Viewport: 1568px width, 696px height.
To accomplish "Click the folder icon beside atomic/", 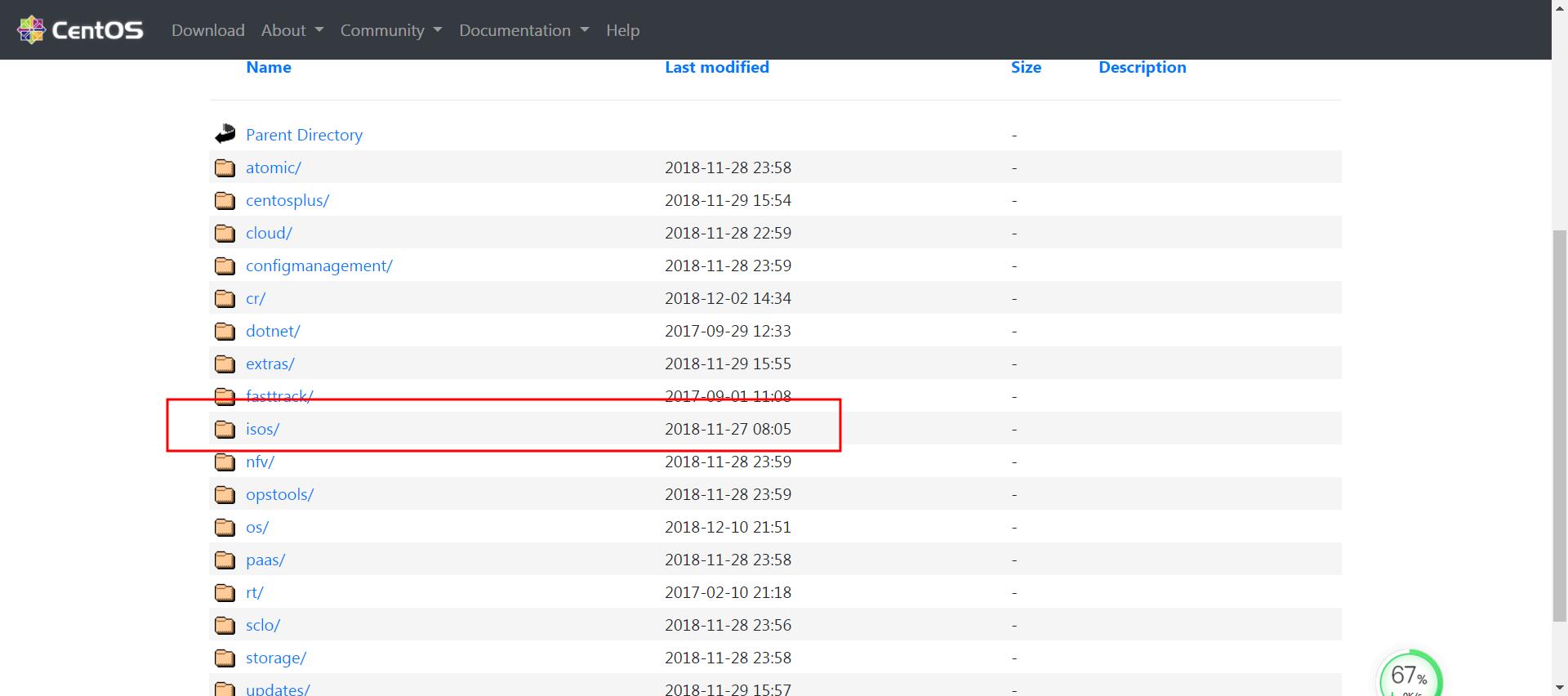I will [x=225, y=167].
